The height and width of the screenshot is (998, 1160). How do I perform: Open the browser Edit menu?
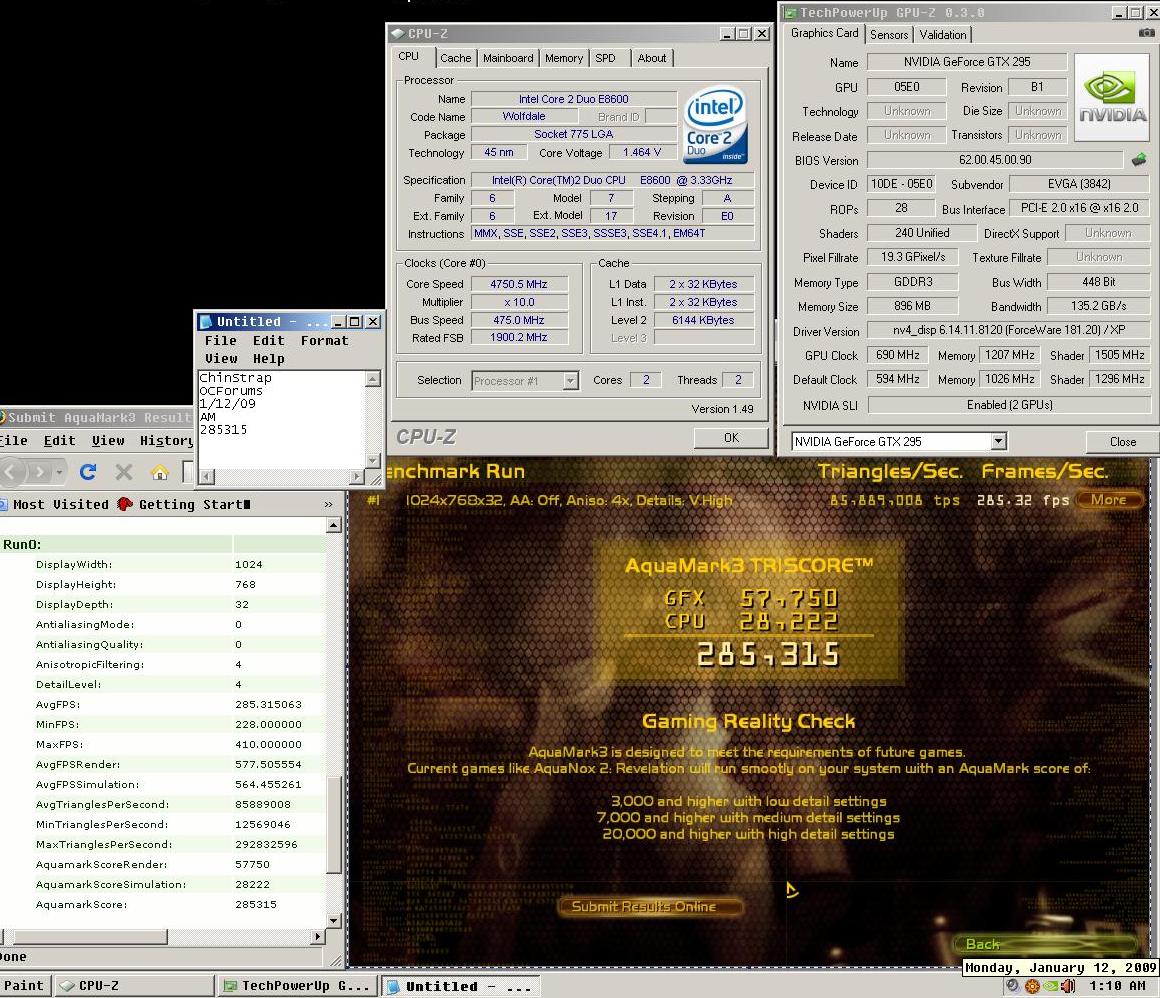pos(59,440)
